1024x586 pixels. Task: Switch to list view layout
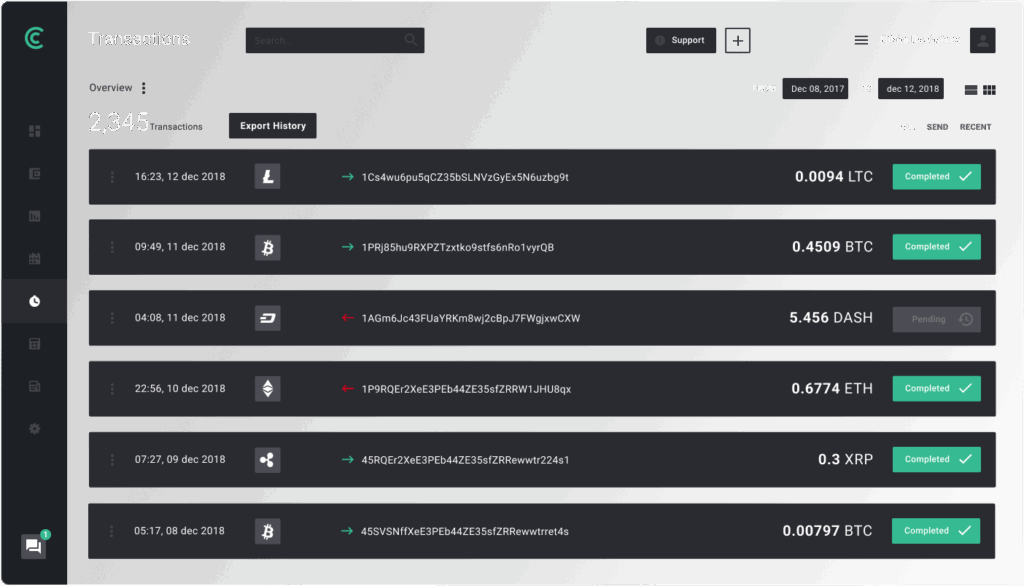[x=970, y=90]
